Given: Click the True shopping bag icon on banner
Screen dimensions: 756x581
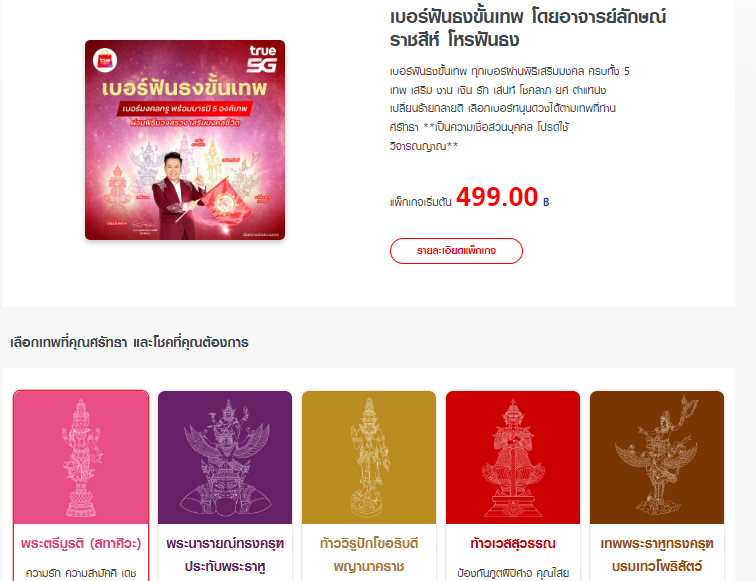Looking at the screenshot, I should tap(105, 61).
